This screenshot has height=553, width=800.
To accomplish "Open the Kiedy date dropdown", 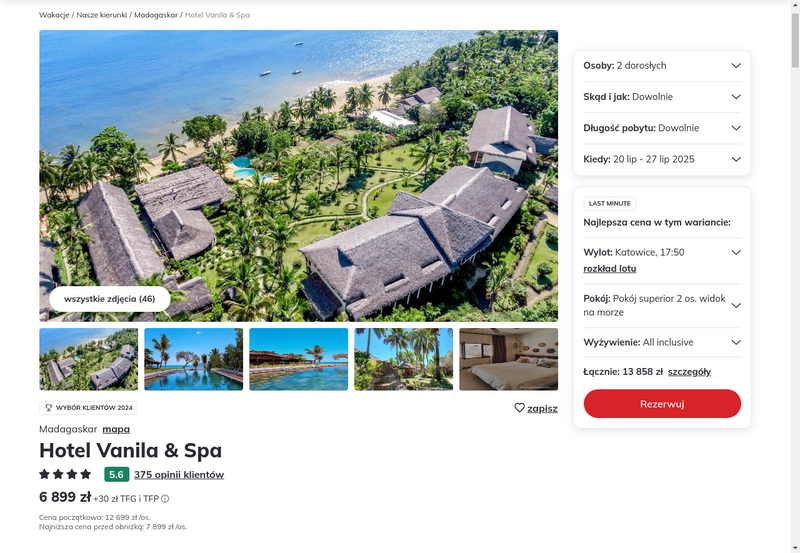I will point(662,159).
